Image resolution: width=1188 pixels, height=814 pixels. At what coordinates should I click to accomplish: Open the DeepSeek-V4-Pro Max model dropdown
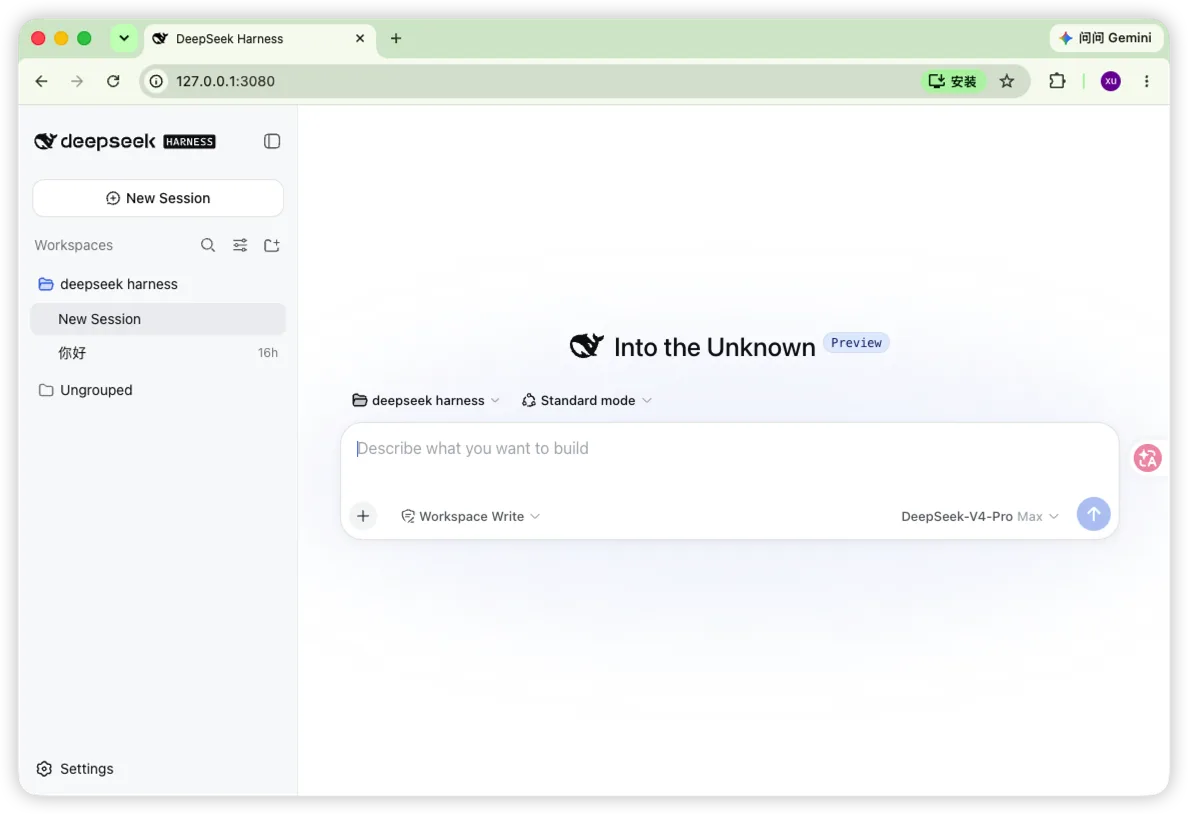click(x=979, y=516)
